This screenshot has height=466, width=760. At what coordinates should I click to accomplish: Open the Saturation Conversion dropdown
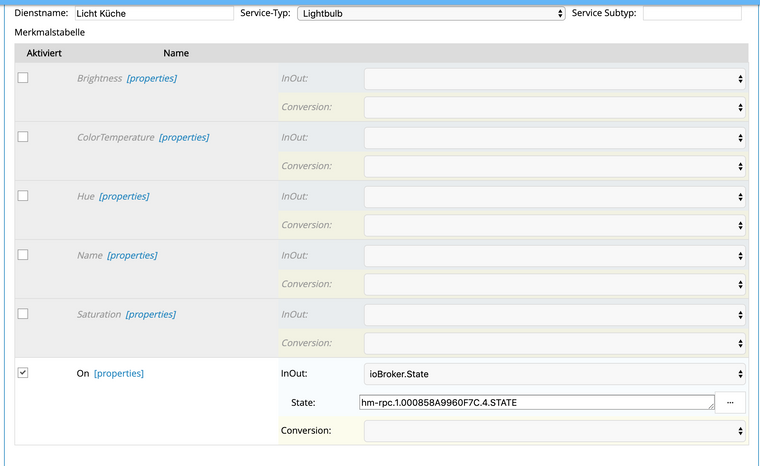tap(555, 343)
